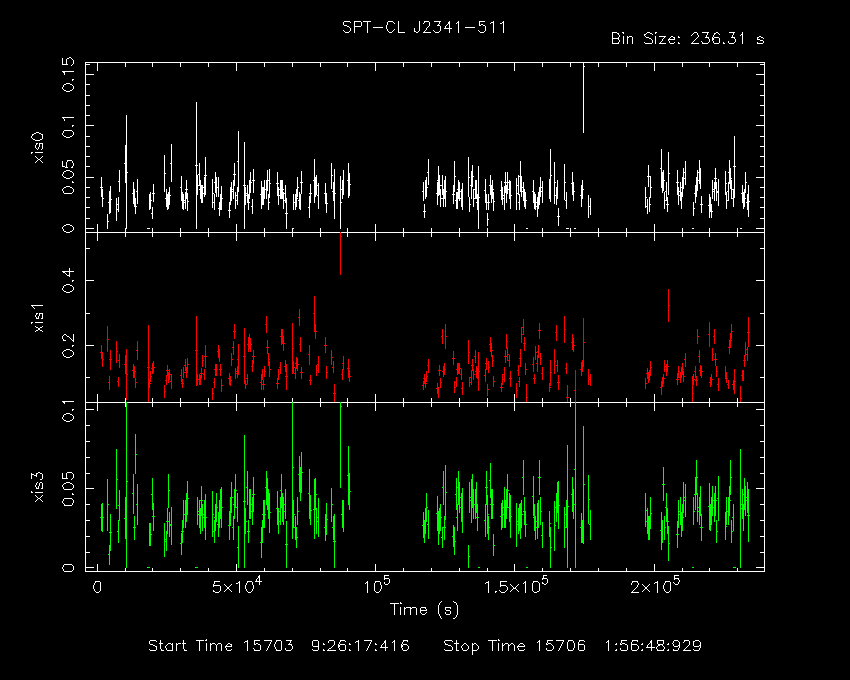Click the 0.2 tick label on xis1 axis
The height and width of the screenshot is (680, 850).
pyautogui.click(x=69, y=345)
